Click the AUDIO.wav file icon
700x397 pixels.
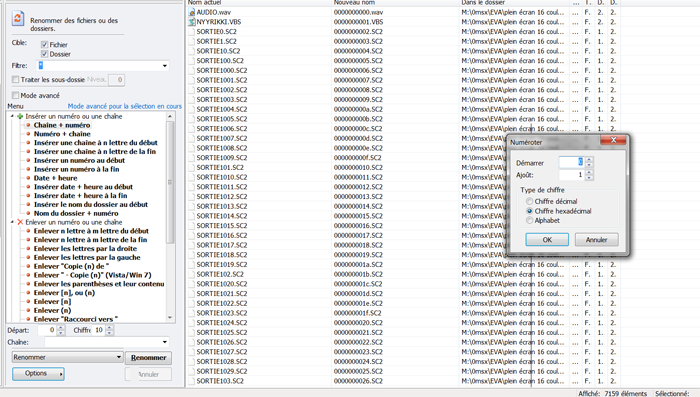click(x=192, y=13)
